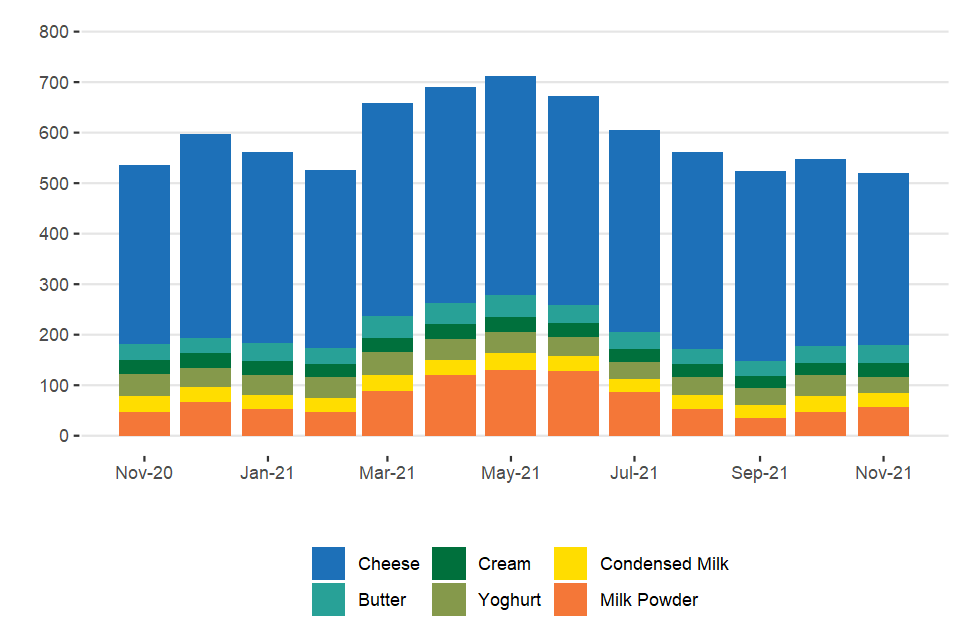Screen dimensions: 960x640
Task: Select the dark green Cream legend swatch
Action: 449,564
